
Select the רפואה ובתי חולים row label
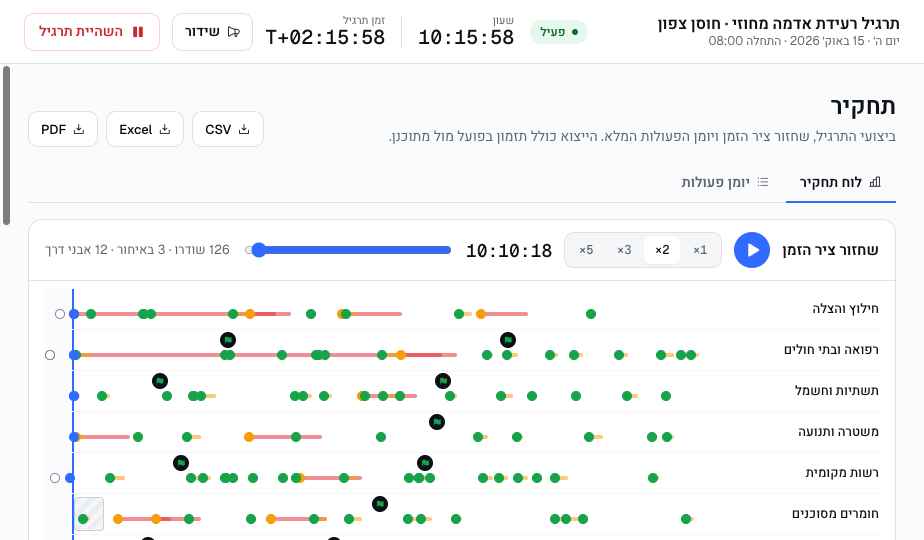[x=831, y=350]
